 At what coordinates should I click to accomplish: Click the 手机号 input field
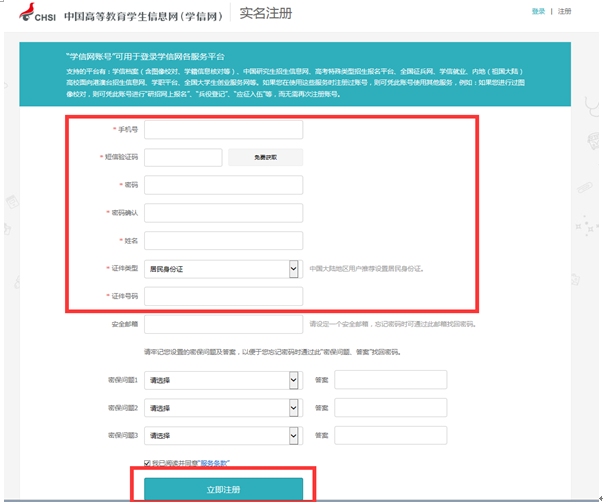(x=223, y=130)
